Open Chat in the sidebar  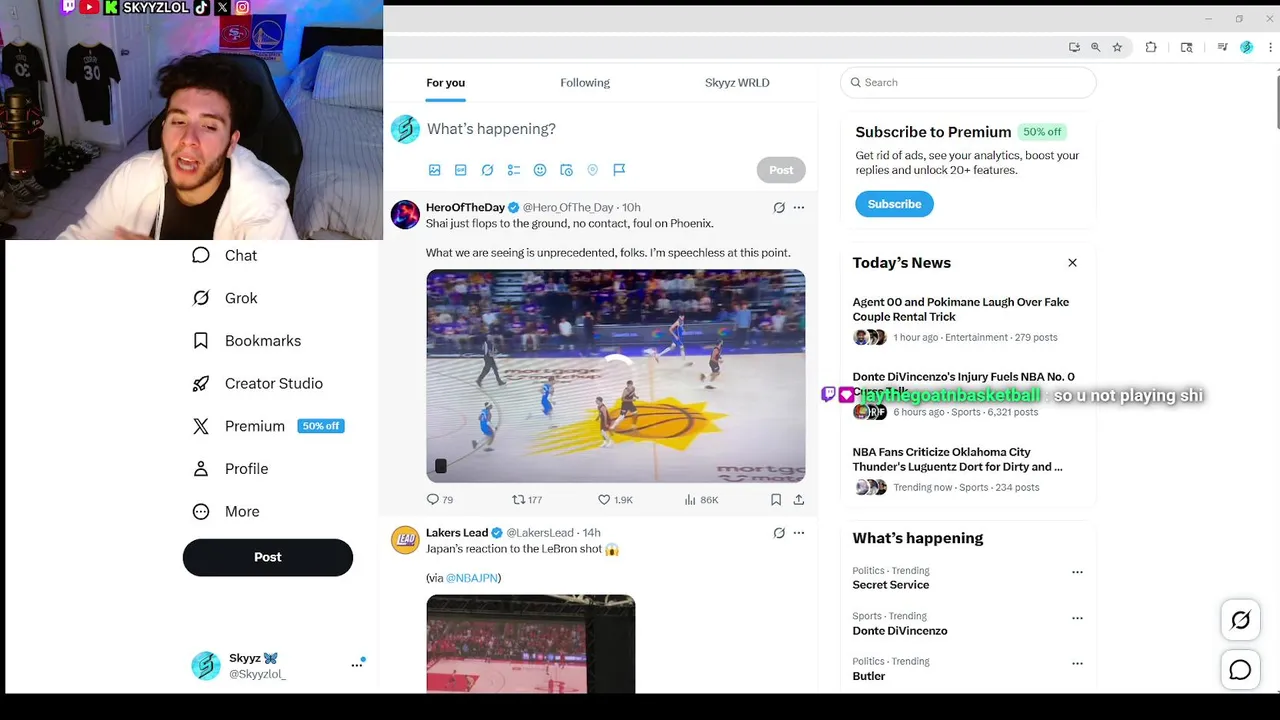click(225, 255)
